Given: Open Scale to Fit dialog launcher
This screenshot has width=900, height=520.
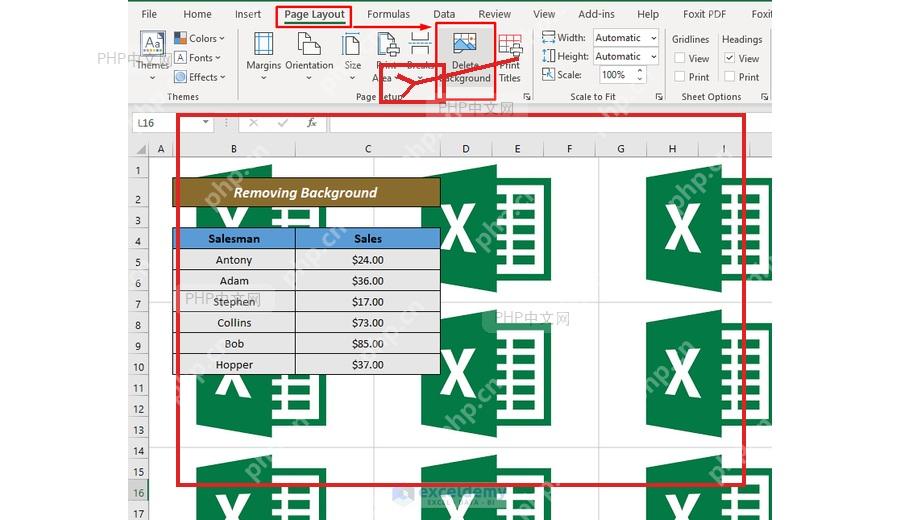Looking at the screenshot, I should coord(659,97).
